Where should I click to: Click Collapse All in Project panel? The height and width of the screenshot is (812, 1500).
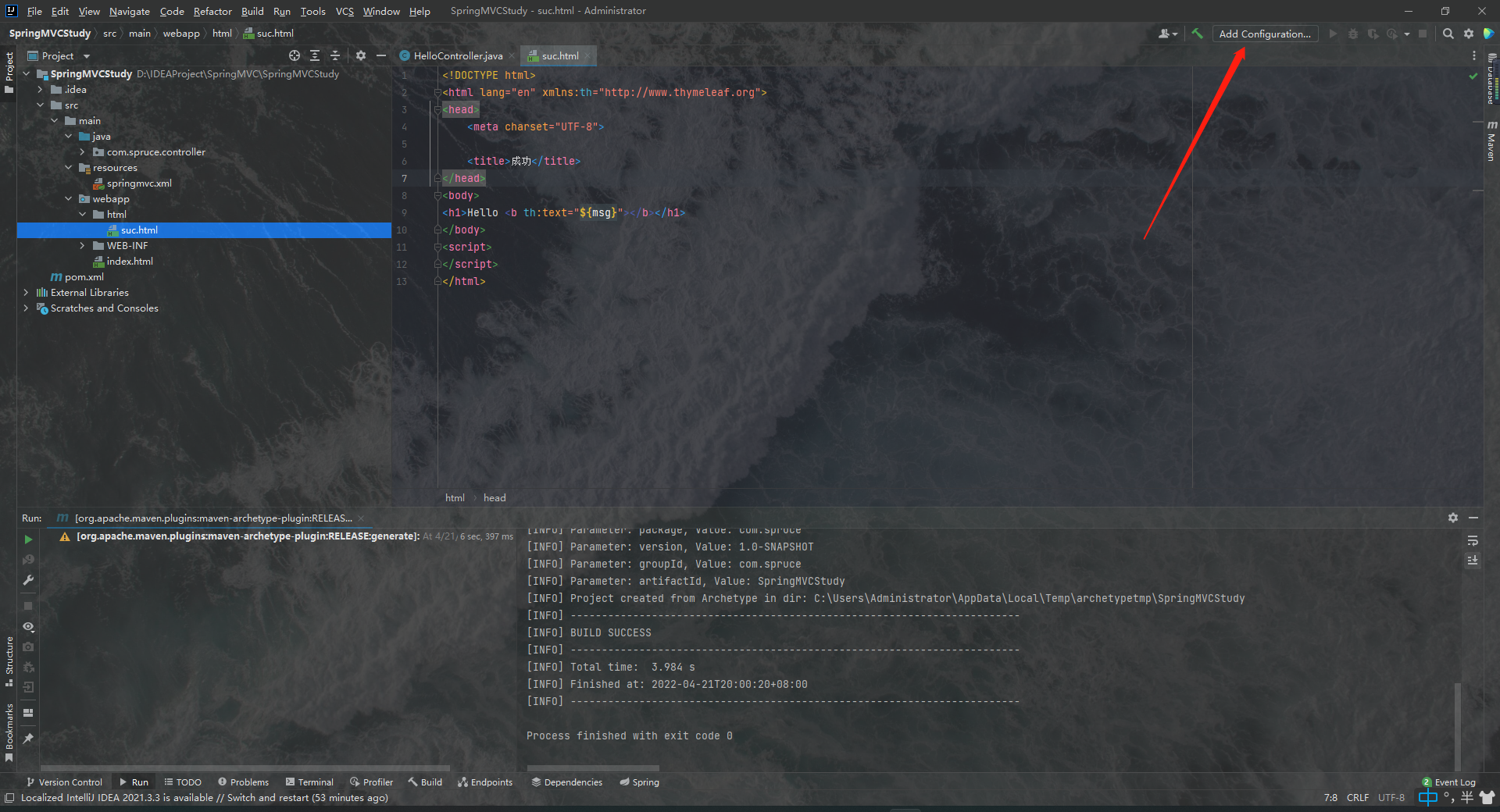[x=335, y=55]
